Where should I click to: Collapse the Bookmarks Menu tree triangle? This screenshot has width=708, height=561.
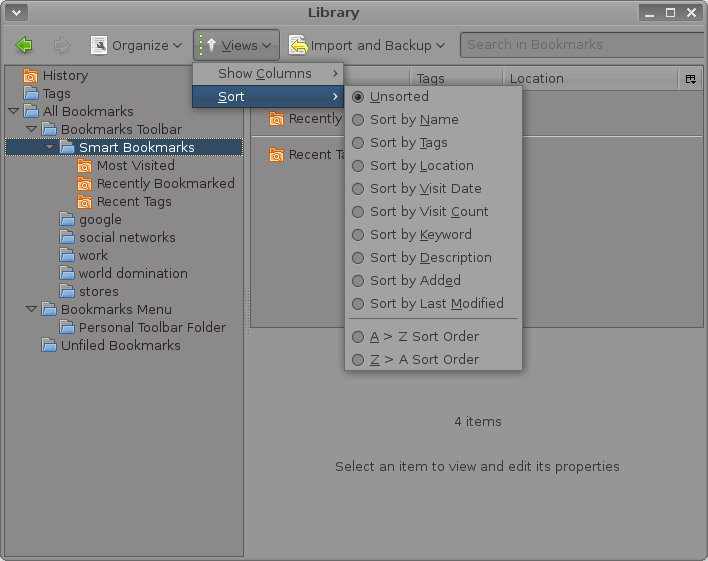click(31, 309)
